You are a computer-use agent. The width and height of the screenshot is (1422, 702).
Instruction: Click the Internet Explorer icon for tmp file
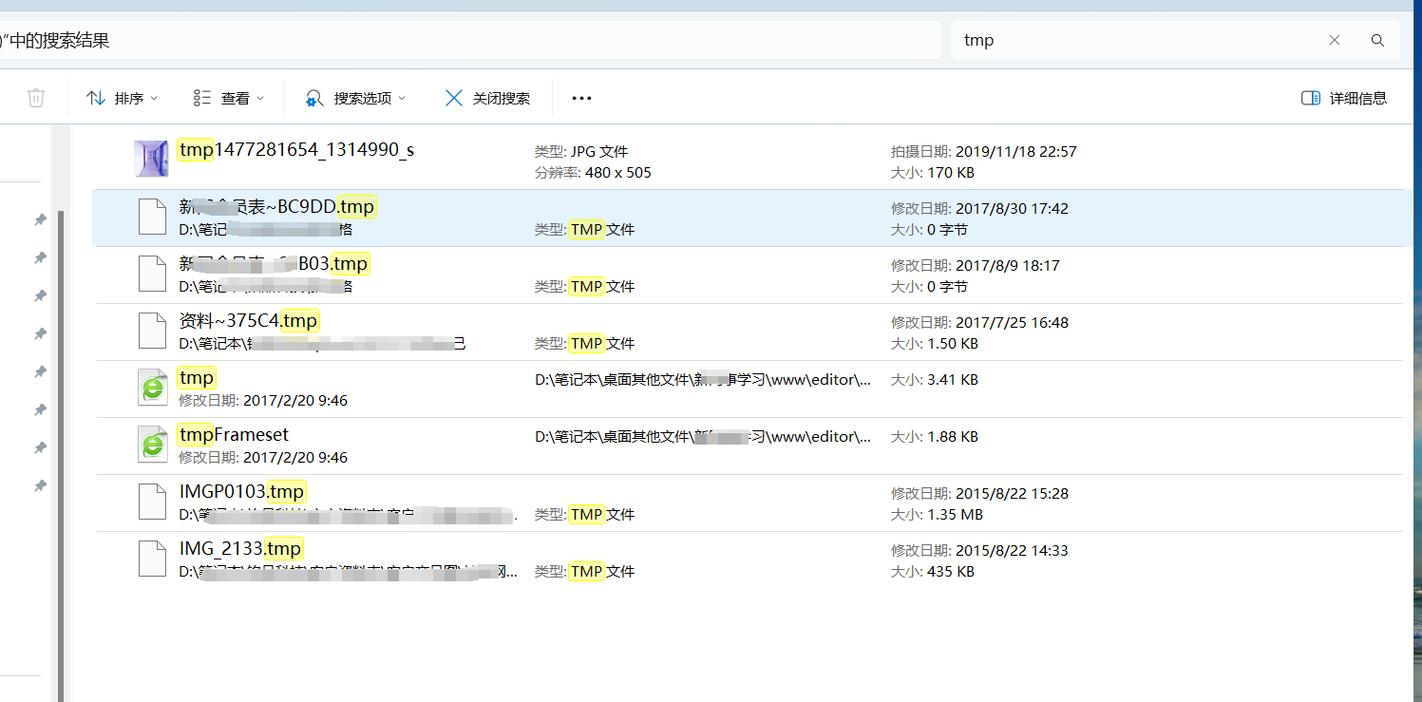(x=151, y=387)
